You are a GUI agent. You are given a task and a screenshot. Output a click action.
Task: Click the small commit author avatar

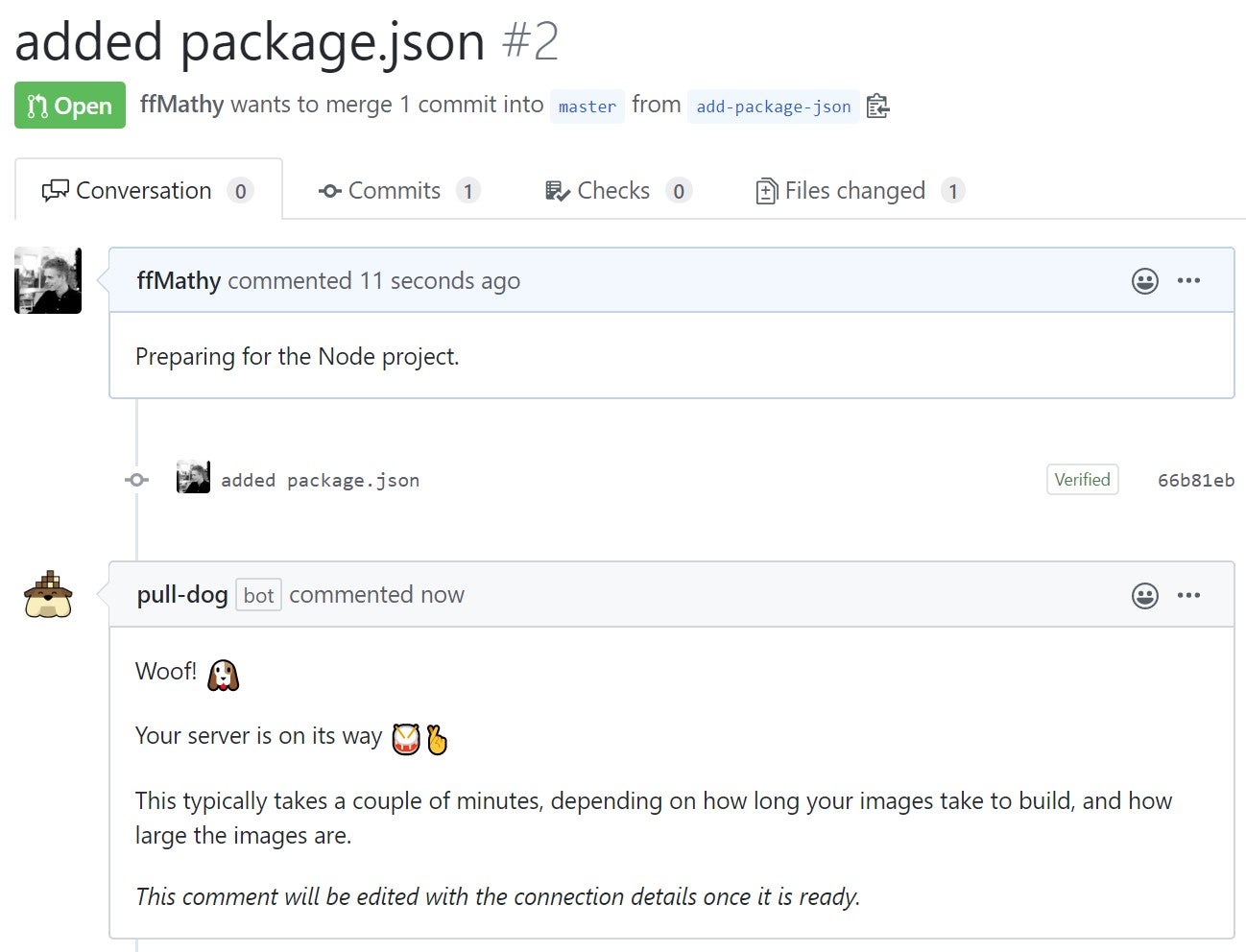[x=193, y=478]
